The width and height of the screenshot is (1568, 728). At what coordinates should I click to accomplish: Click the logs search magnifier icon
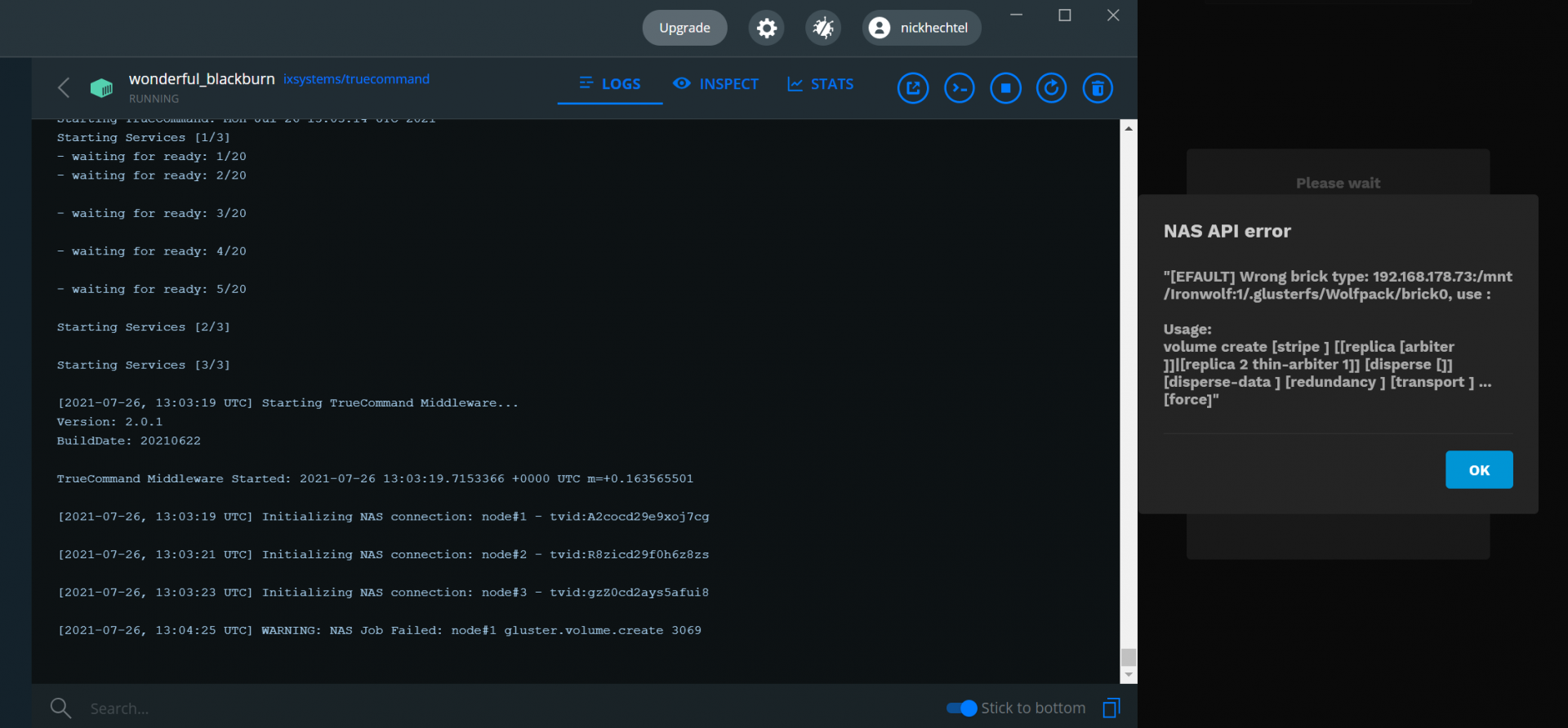(x=60, y=708)
